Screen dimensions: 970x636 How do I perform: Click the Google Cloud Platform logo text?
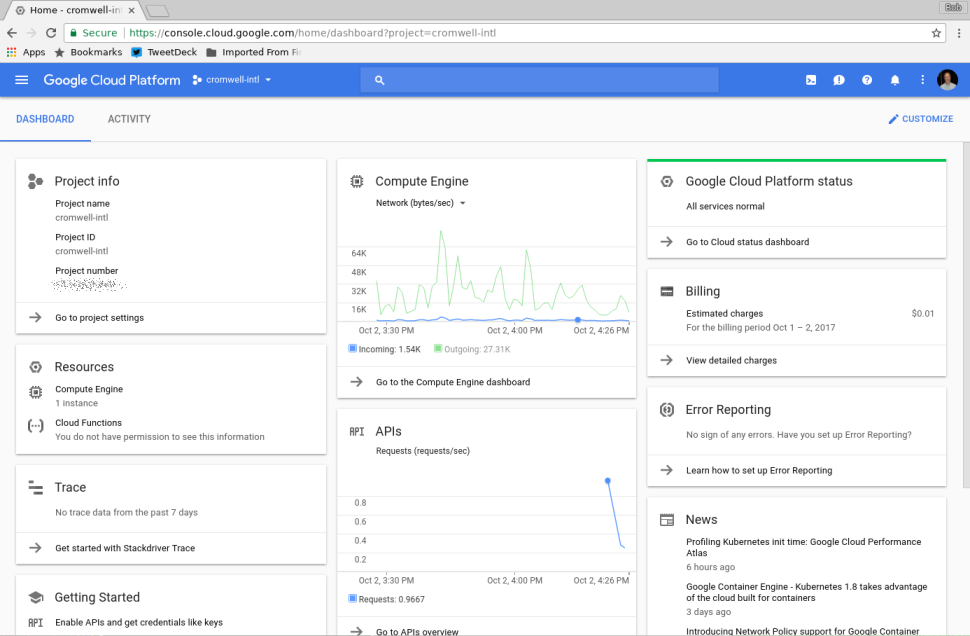(112, 80)
